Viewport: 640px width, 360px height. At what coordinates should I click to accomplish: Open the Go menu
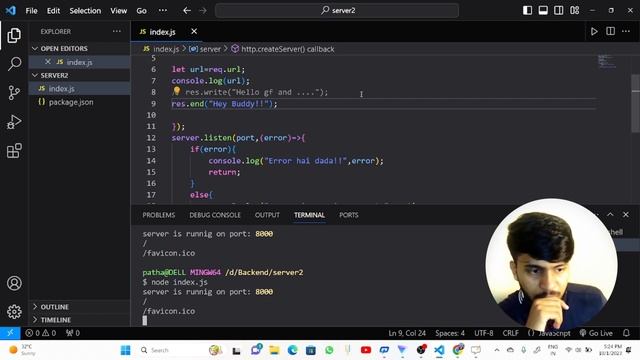click(x=141, y=11)
